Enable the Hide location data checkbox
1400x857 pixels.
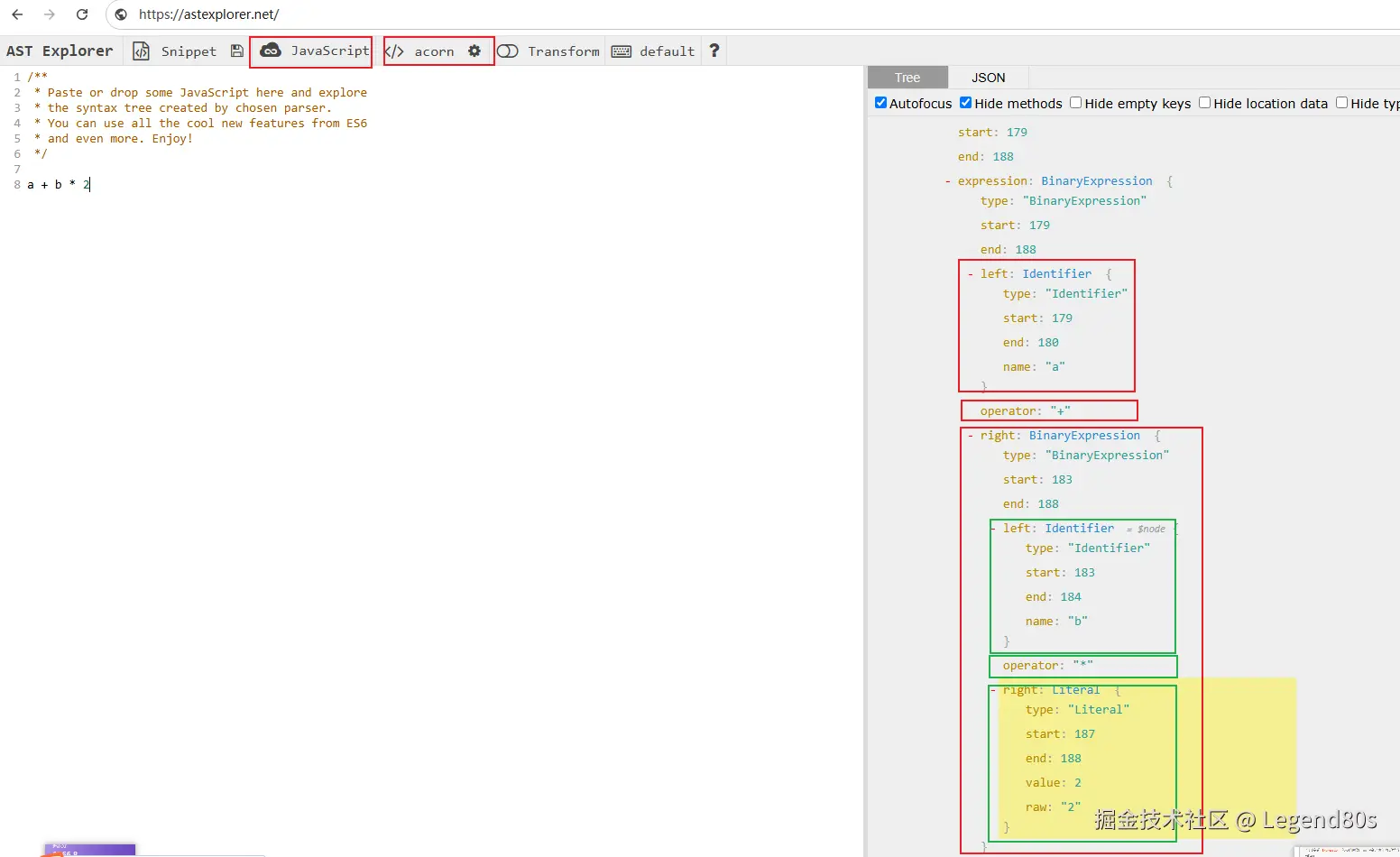tap(1204, 103)
